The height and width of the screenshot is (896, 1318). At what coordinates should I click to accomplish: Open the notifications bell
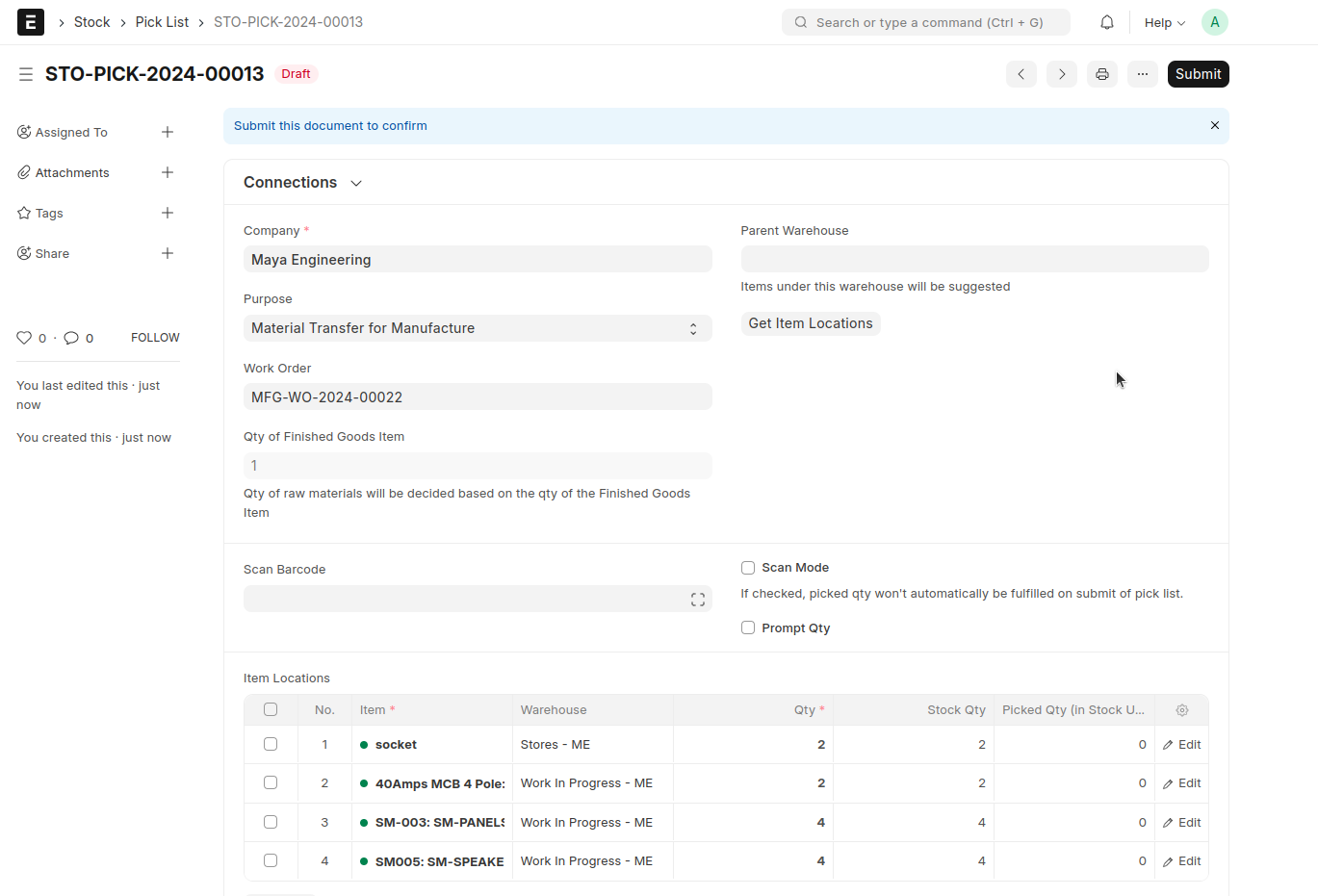click(x=1106, y=22)
